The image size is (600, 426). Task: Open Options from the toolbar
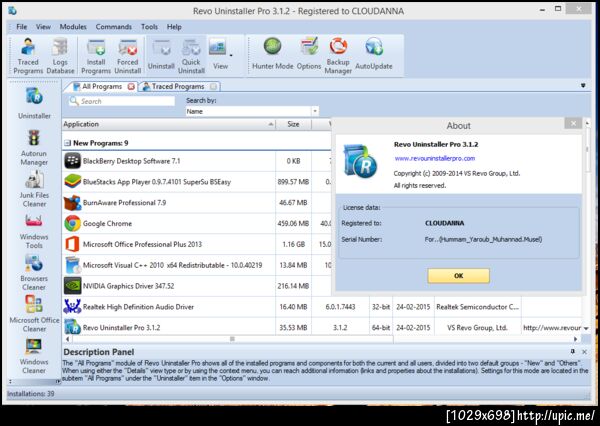point(309,54)
